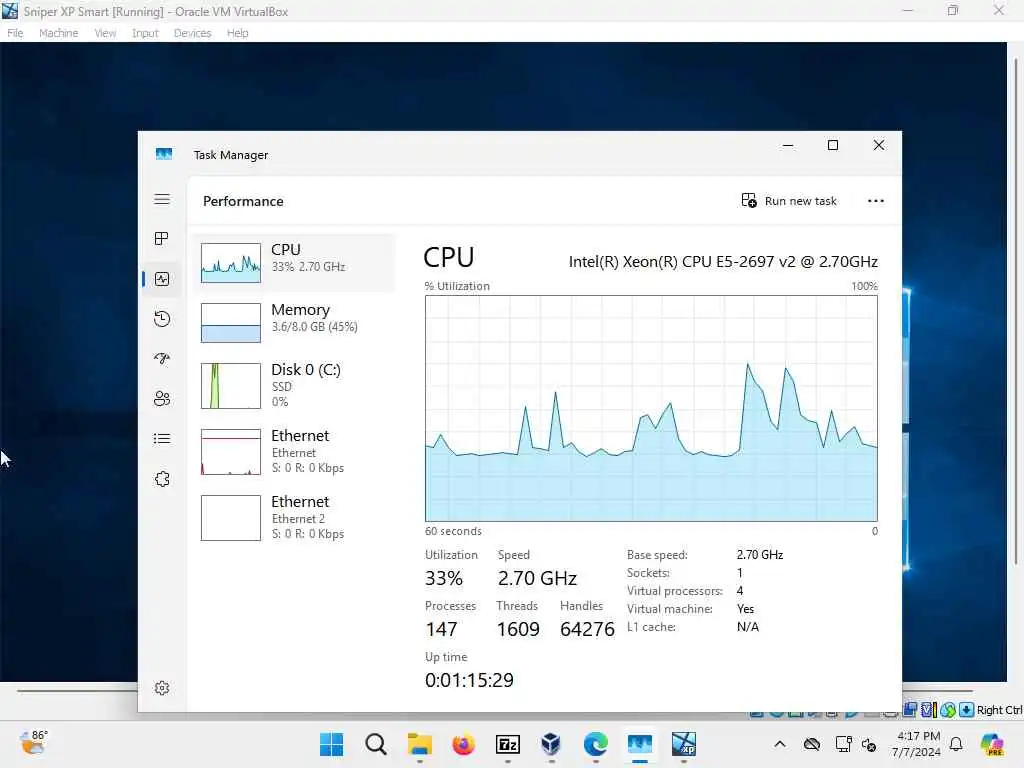Open the Details page in Task Manager
The width and height of the screenshot is (1024, 768).
tap(162, 438)
